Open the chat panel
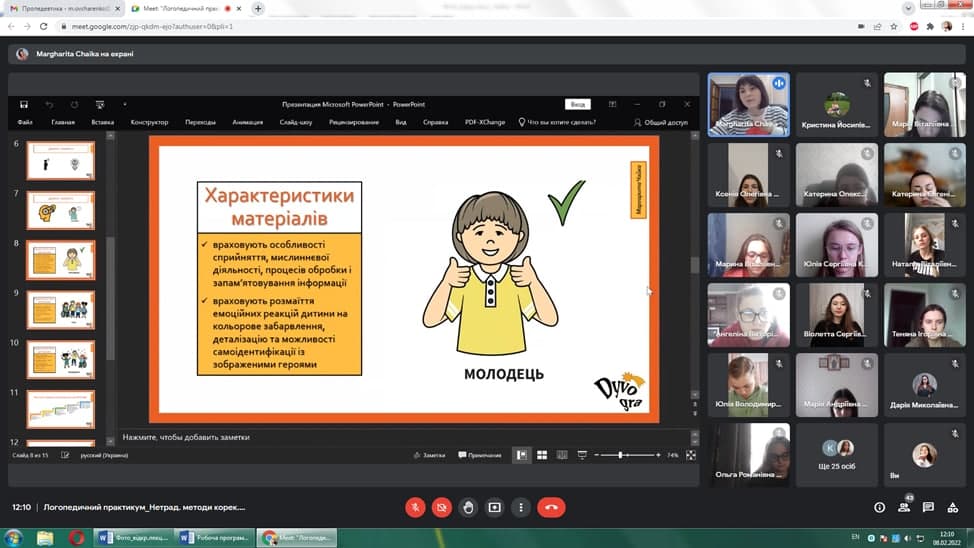974x548 pixels. (x=928, y=507)
